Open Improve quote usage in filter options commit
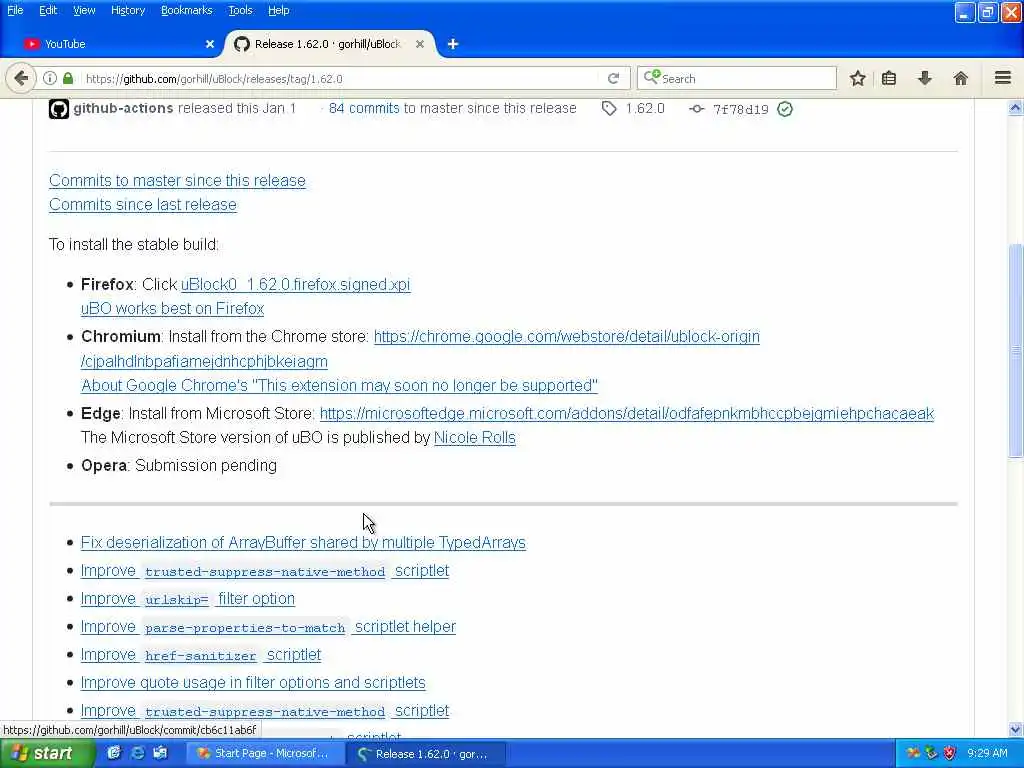The width and height of the screenshot is (1024, 768). (253, 682)
